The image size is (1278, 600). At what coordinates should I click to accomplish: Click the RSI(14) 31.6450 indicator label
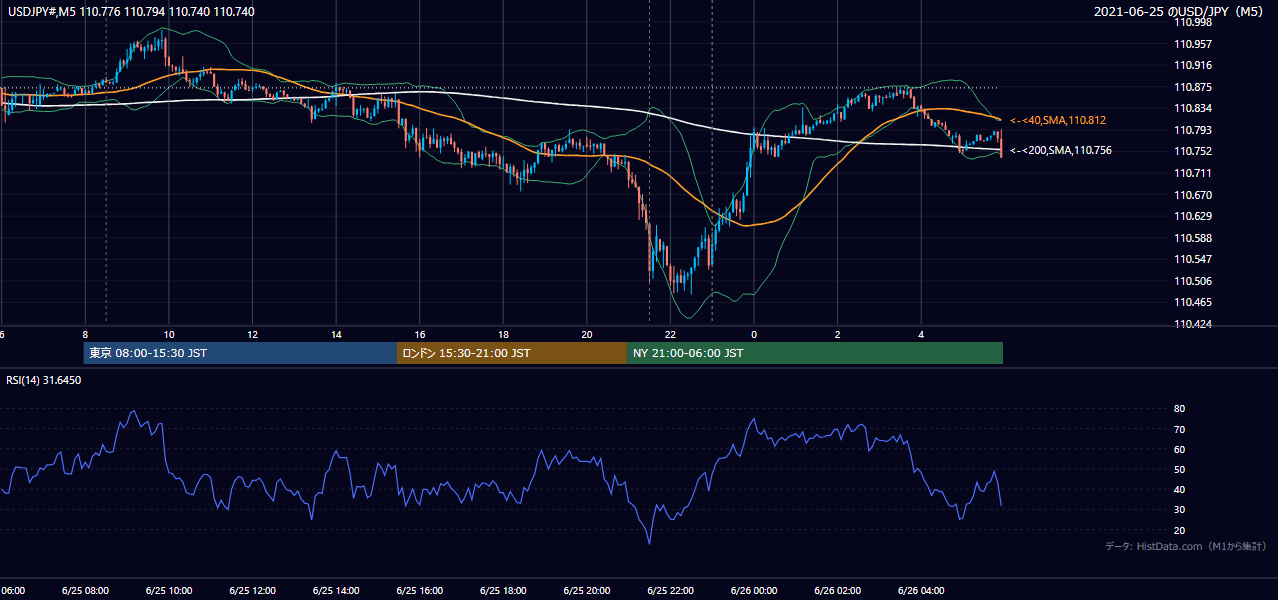44,380
